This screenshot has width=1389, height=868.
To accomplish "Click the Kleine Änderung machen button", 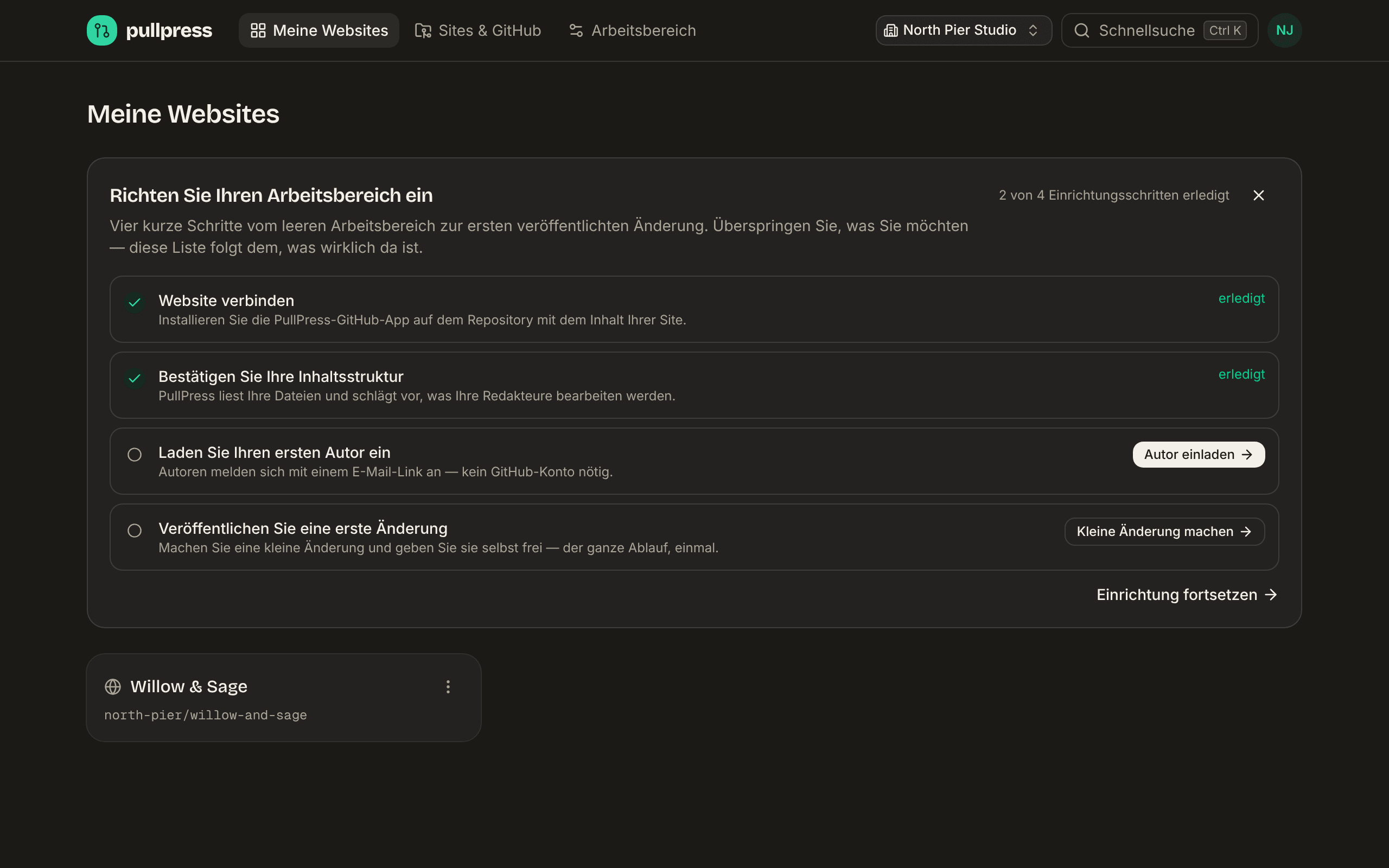I will 1164,532.
